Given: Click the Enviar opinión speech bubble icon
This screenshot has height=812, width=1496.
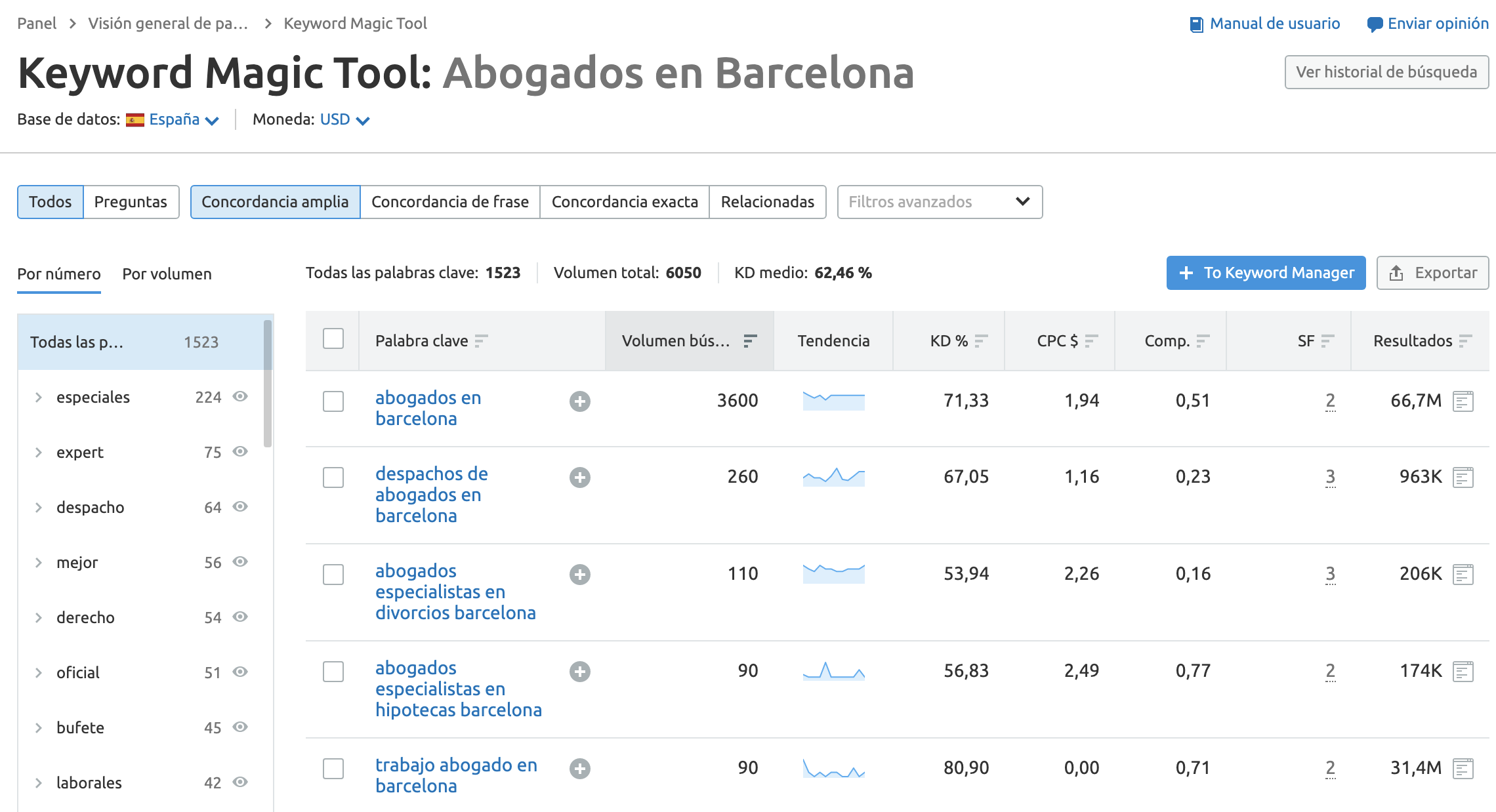Looking at the screenshot, I should [x=1375, y=25].
